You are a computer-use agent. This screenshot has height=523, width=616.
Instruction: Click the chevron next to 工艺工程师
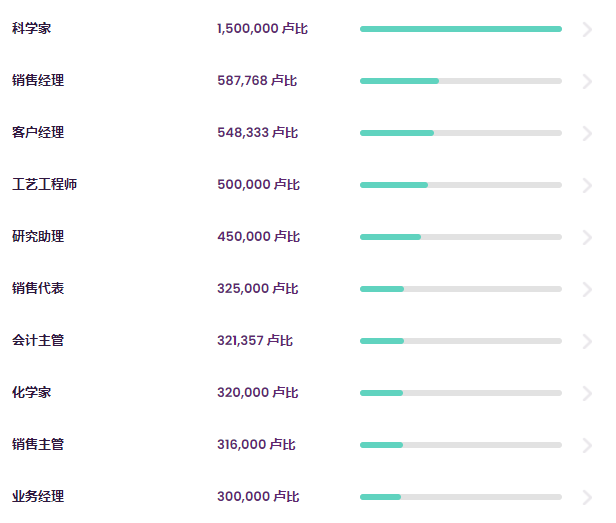point(587,185)
